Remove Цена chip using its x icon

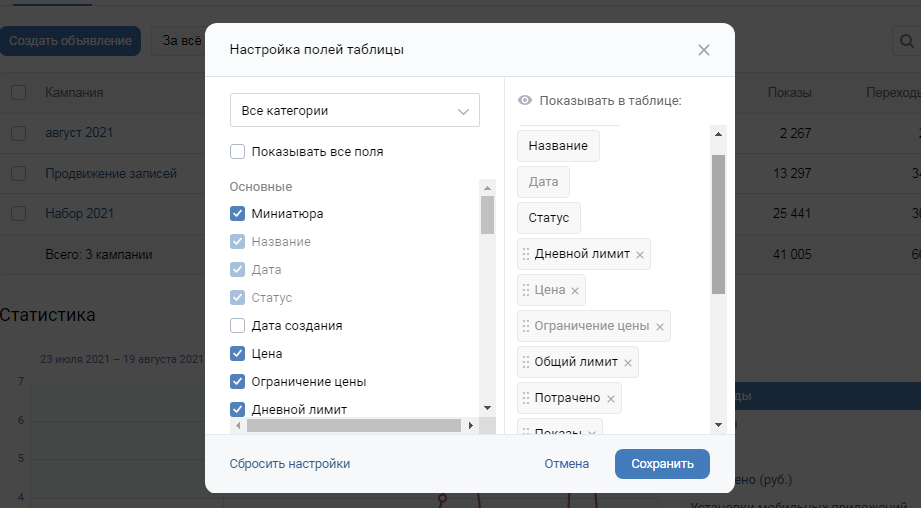[x=575, y=291]
